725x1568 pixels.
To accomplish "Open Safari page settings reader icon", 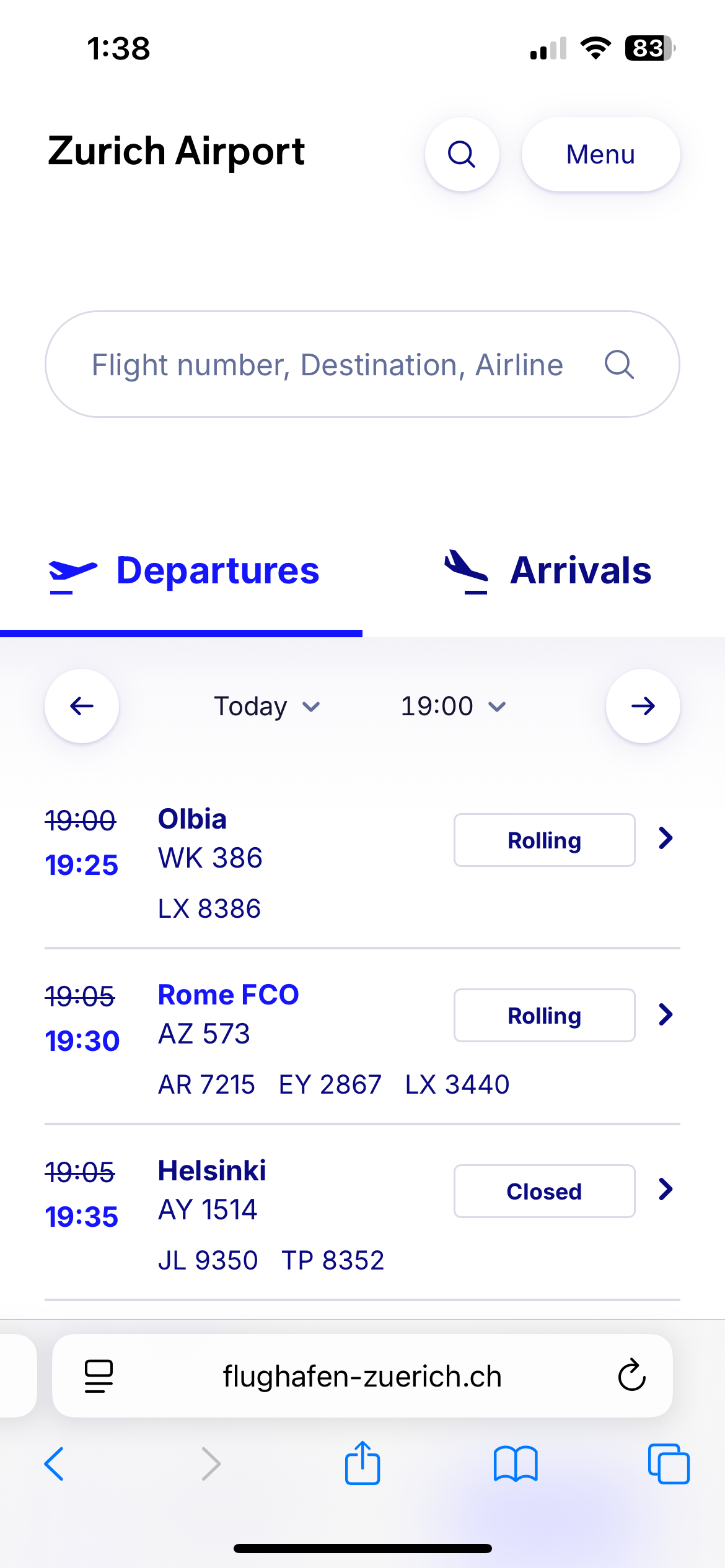I will click(99, 1376).
